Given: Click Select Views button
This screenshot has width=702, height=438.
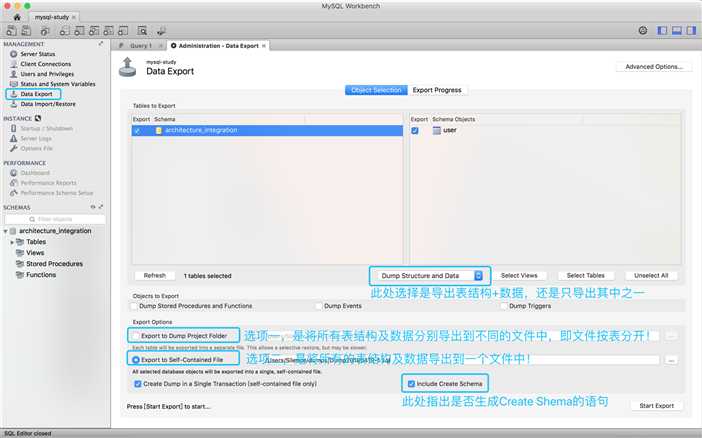Looking at the screenshot, I should 519,276.
